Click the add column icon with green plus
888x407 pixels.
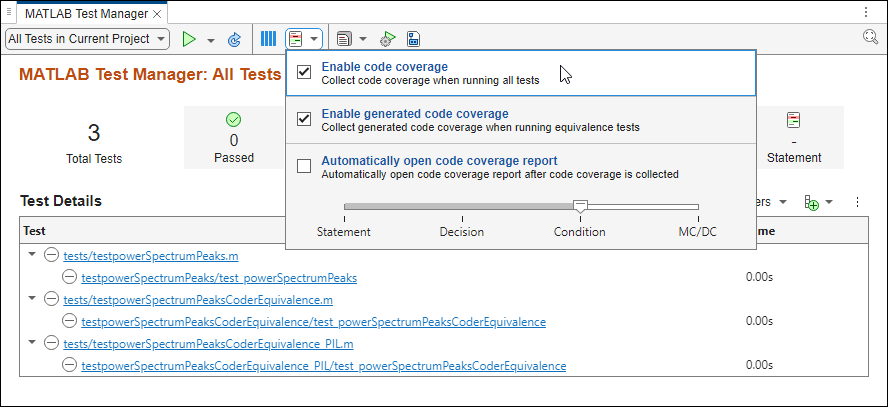812,202
